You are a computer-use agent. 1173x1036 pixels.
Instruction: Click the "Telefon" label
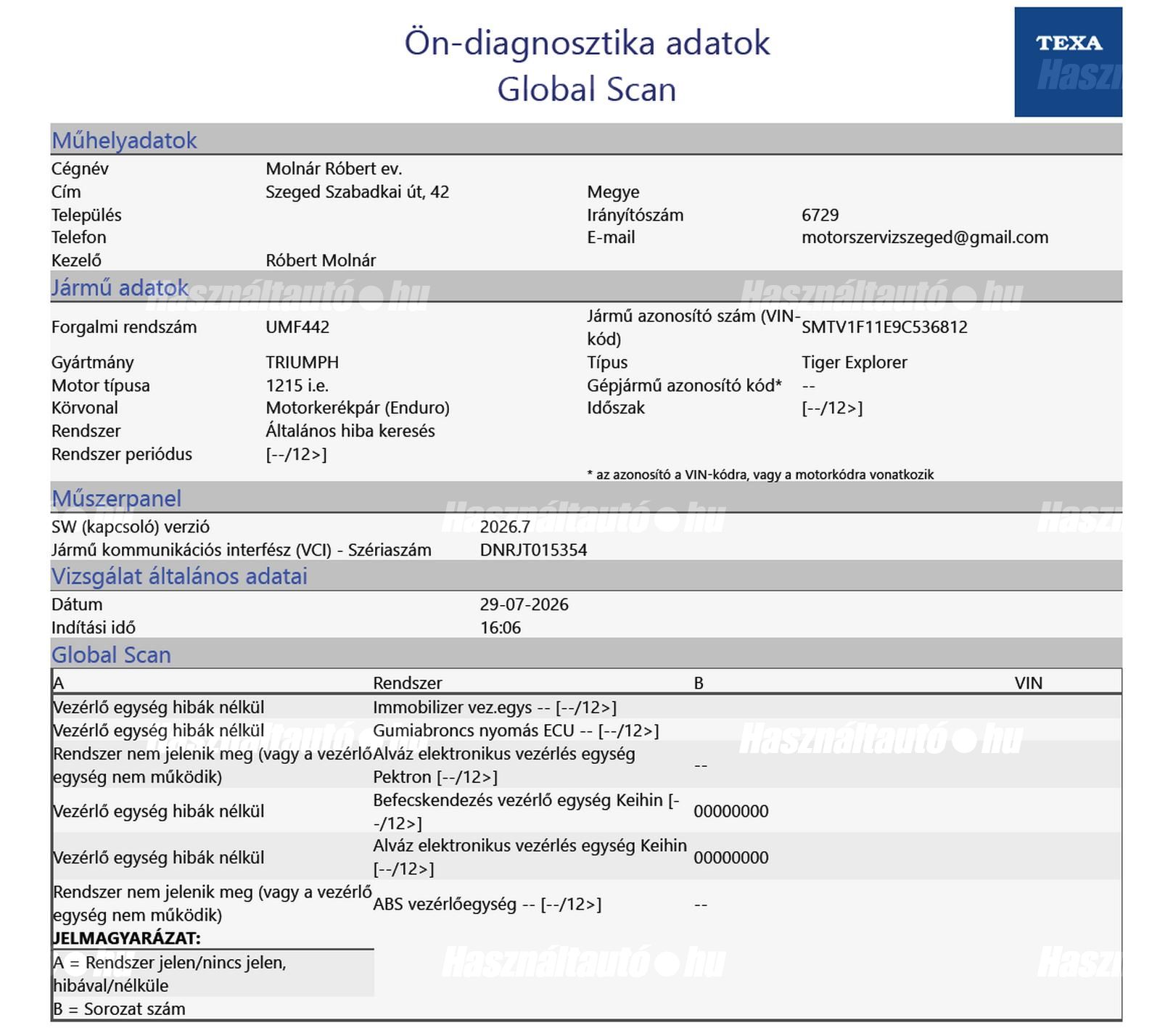79,237
